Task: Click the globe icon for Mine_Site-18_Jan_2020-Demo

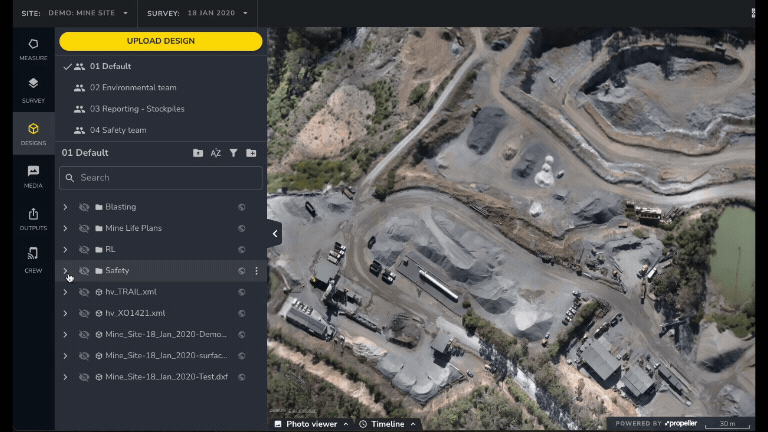Action: (x=241, y=335)
